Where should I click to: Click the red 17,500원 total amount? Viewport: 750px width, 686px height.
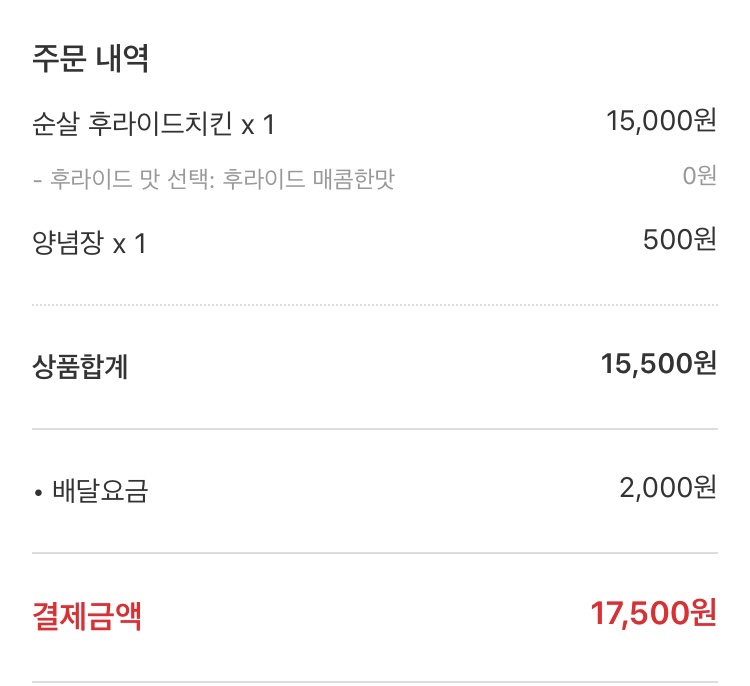pyautogui.click(x=653, y=613)
